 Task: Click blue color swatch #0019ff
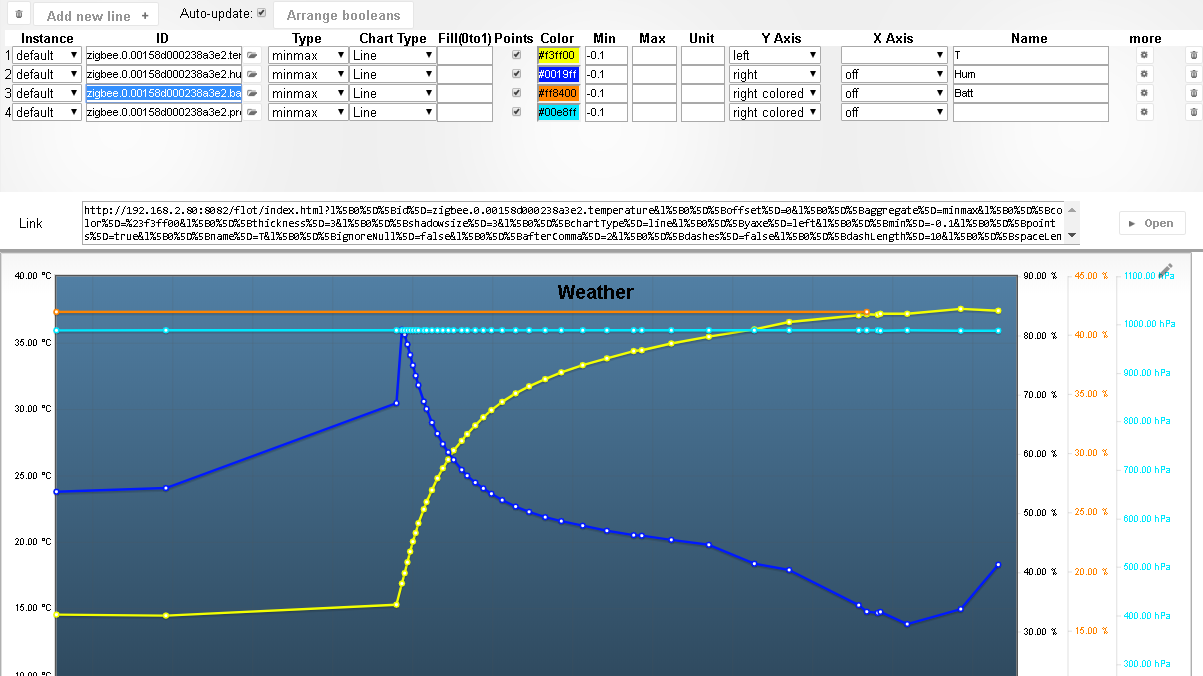[558, 74]
